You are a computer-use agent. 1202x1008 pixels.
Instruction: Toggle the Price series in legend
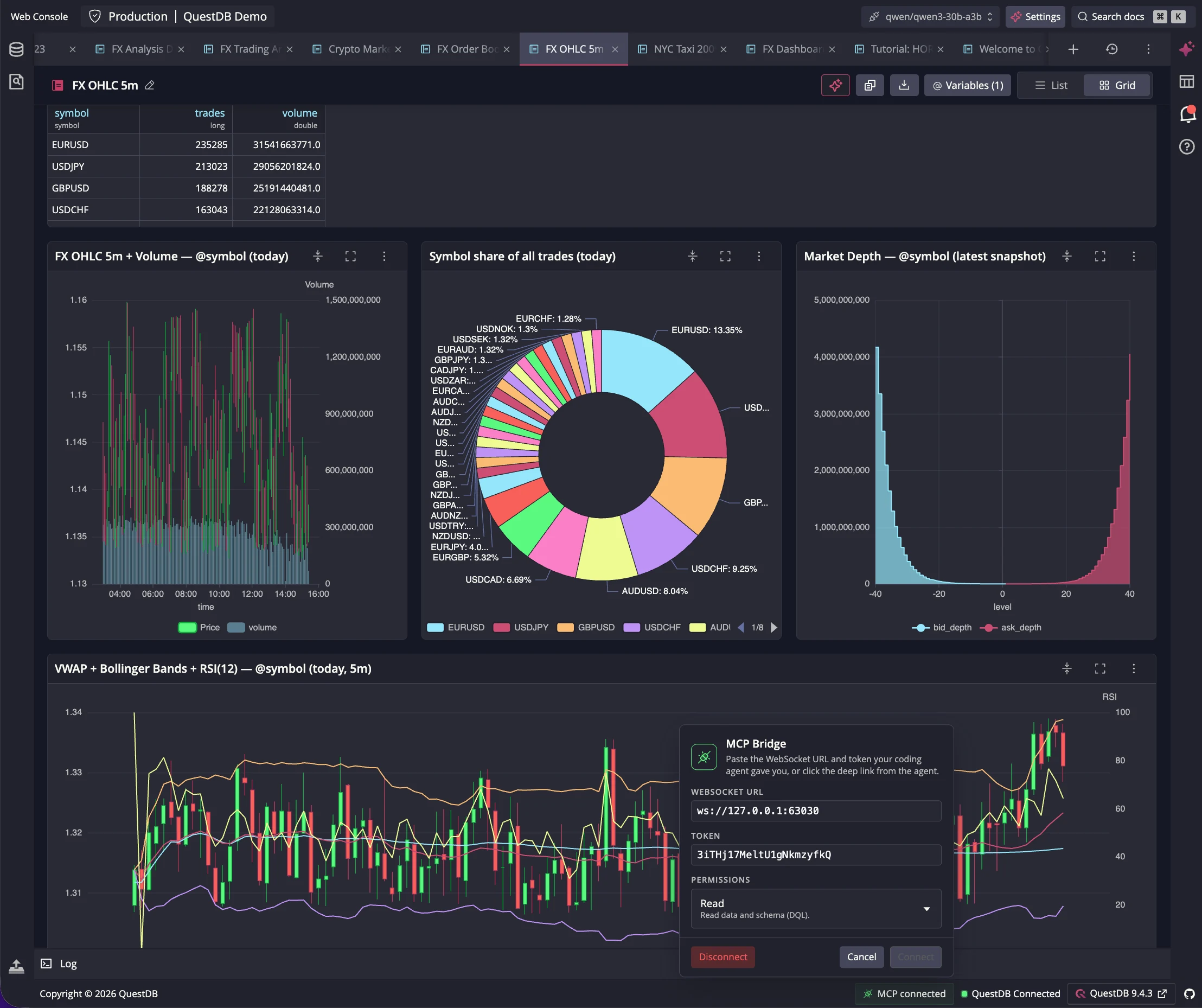tap(199, 627)
